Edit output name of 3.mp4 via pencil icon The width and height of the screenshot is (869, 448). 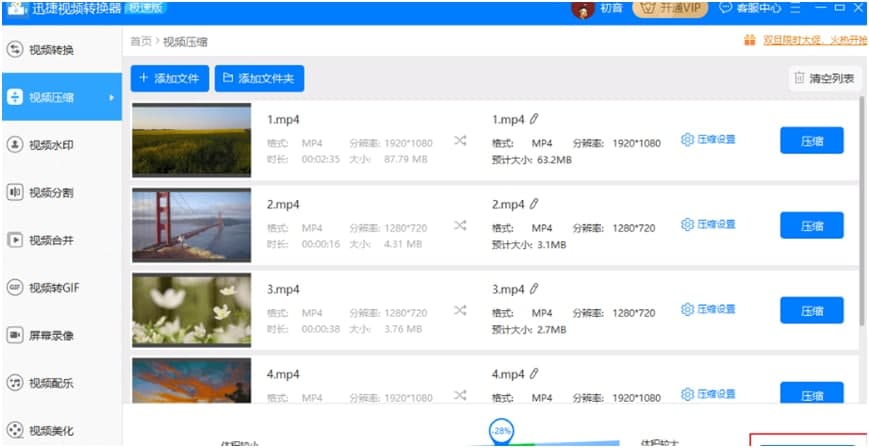point(534,290)
